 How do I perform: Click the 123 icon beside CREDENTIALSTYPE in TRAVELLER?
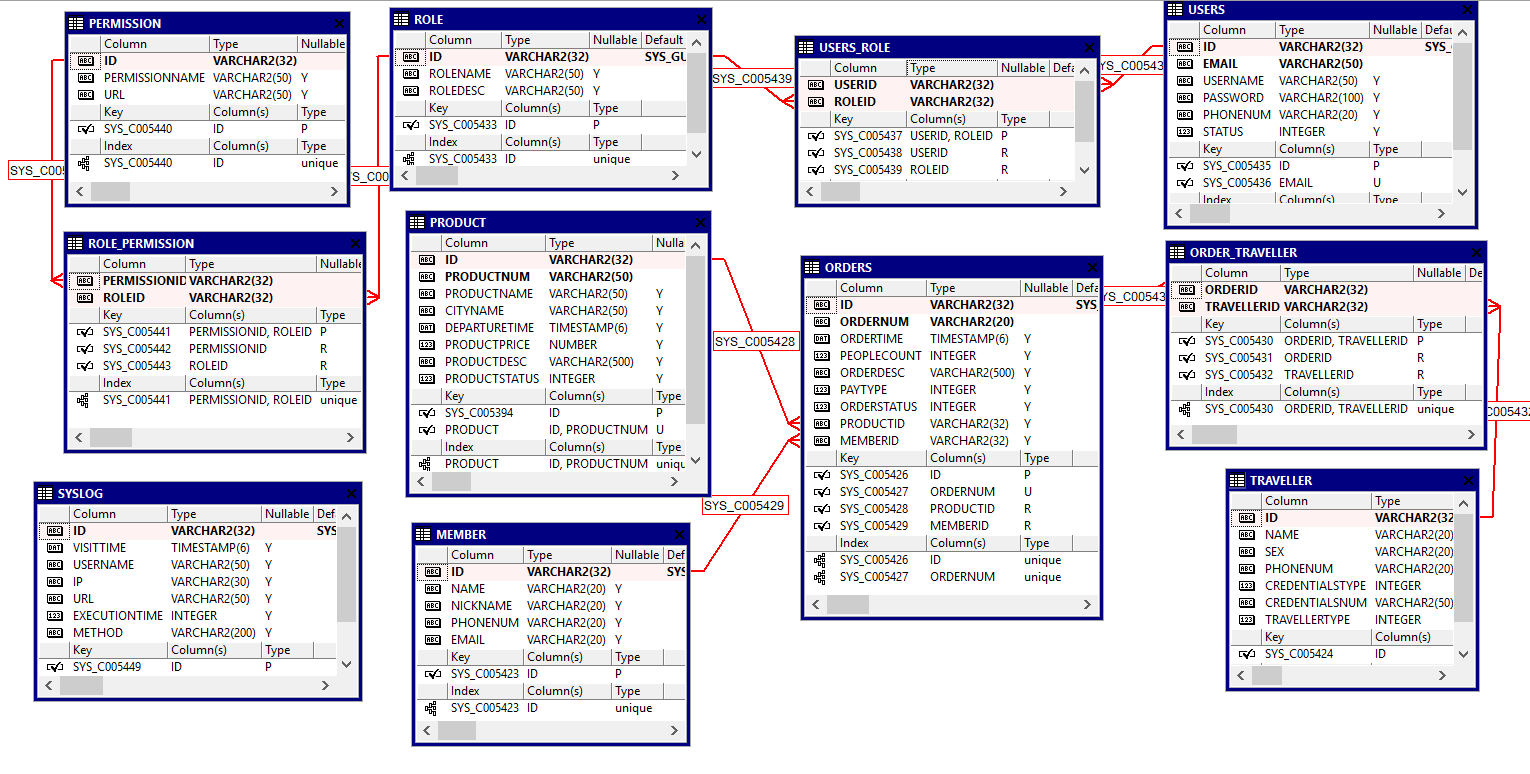[1246, 586]
